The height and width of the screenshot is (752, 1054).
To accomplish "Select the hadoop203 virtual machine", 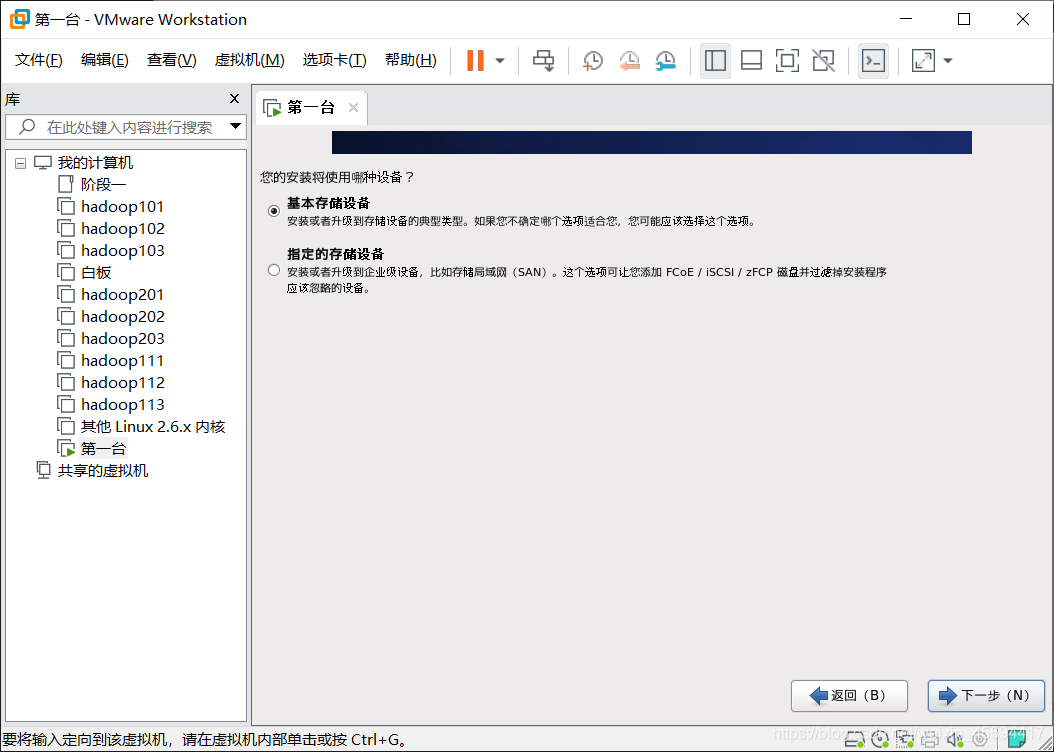I will click(x=122, y=339).
